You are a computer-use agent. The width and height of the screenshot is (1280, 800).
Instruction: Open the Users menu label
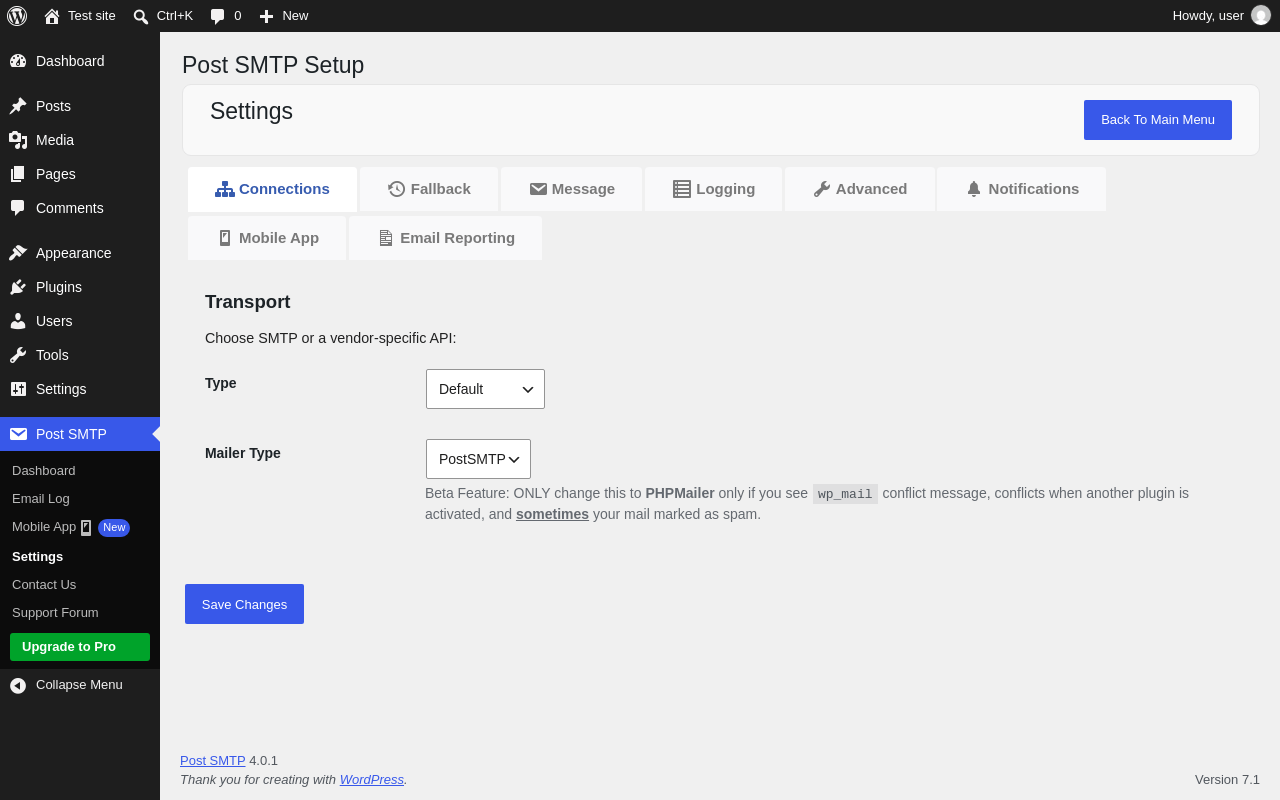(54, 321)
